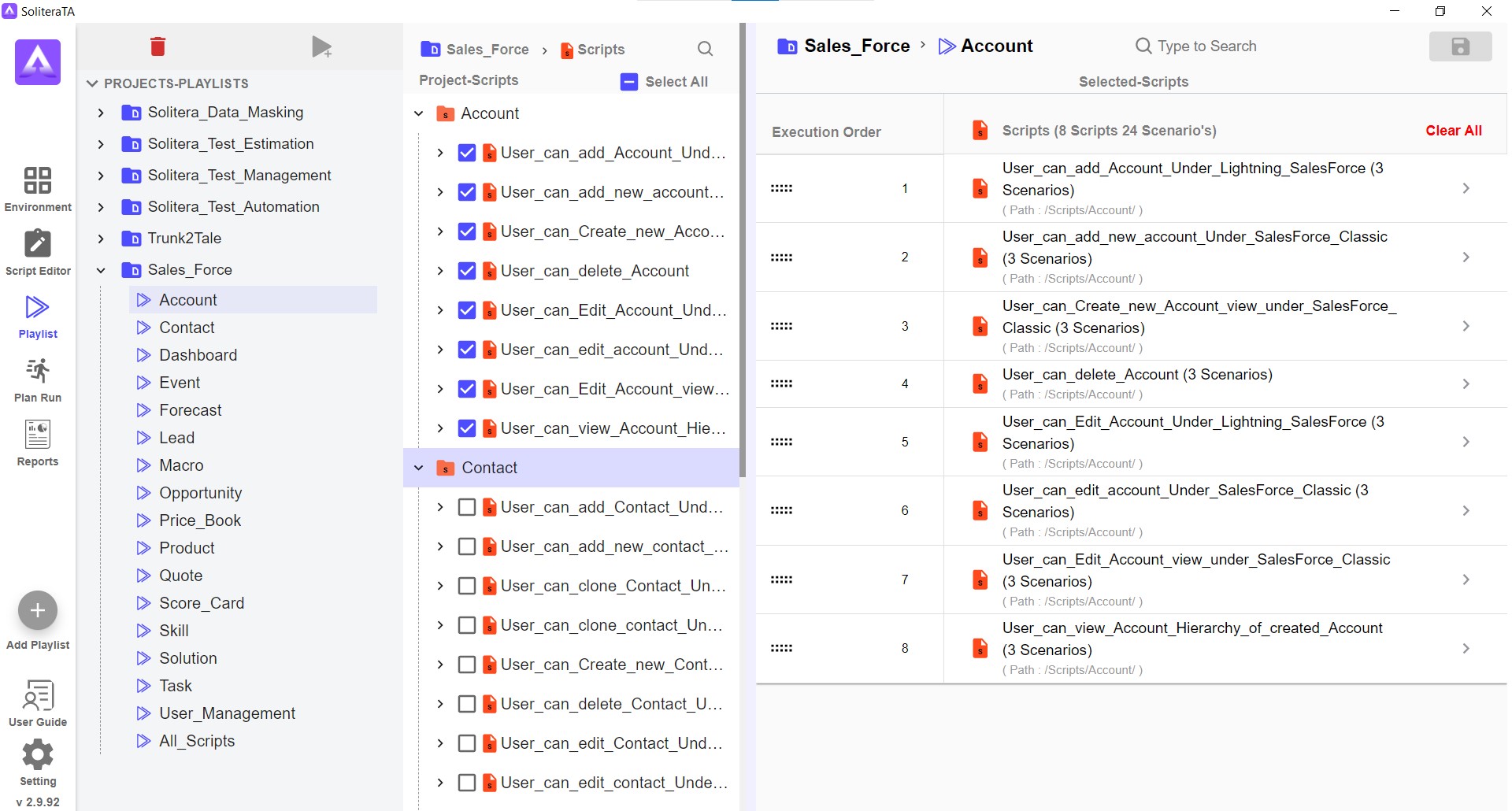Uncheck User_can_add_Account_Und... script checkbox
The image size is (1512, 811).
tap(467, 153)
